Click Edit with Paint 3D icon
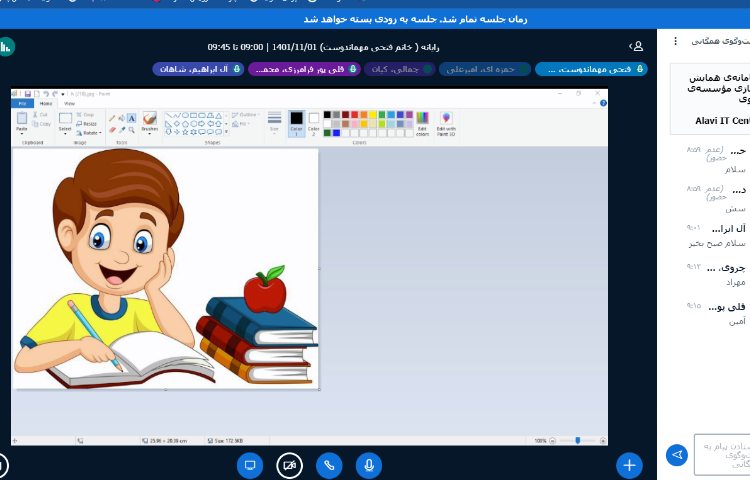This screenshot has height=480, width=750. pos(446,124)
